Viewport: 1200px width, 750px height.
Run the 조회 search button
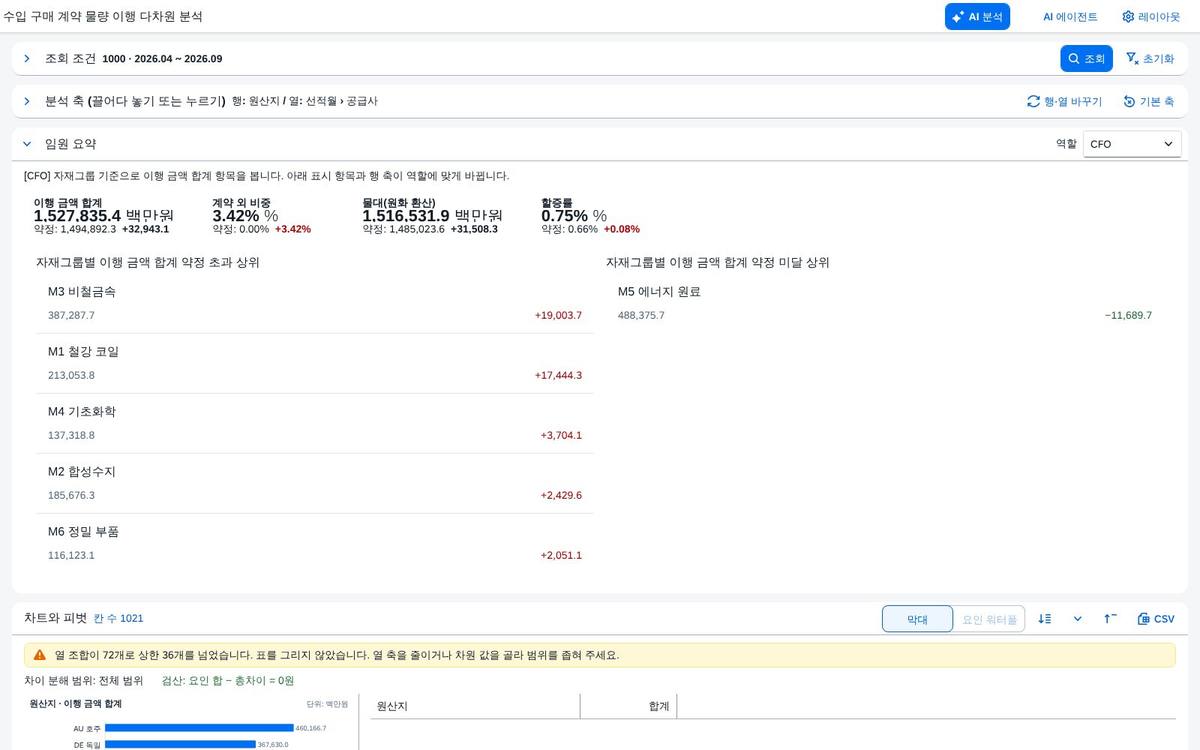point(1086,59)
